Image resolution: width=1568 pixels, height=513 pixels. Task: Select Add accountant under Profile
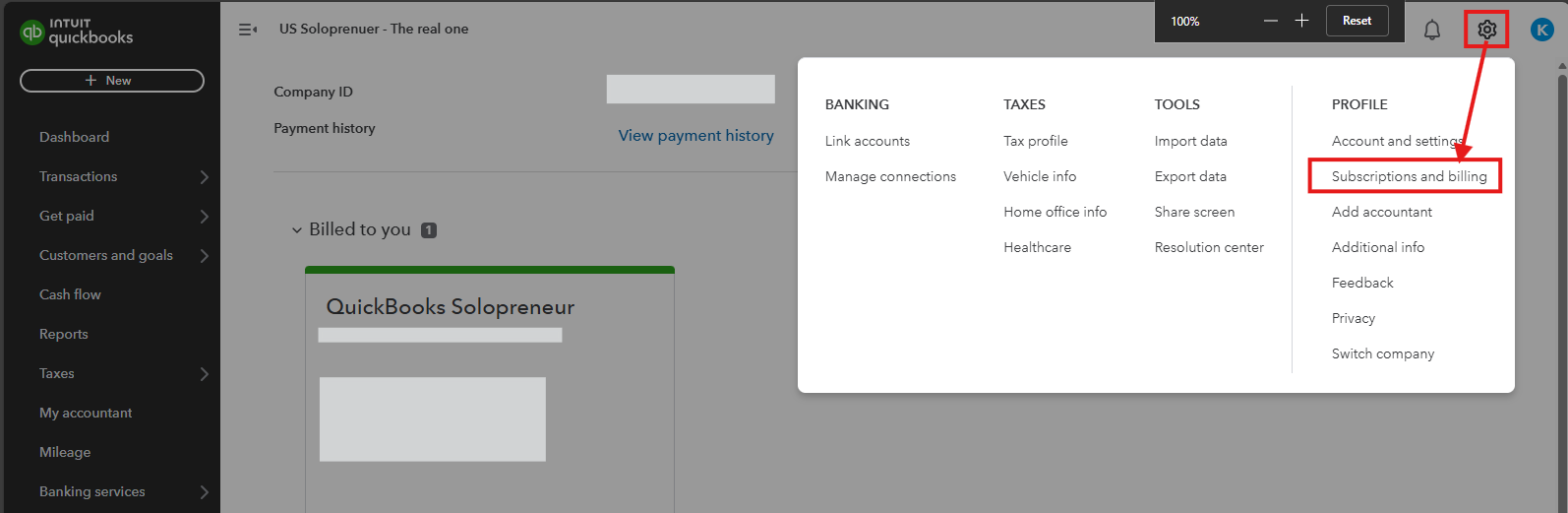point(1382,212)
